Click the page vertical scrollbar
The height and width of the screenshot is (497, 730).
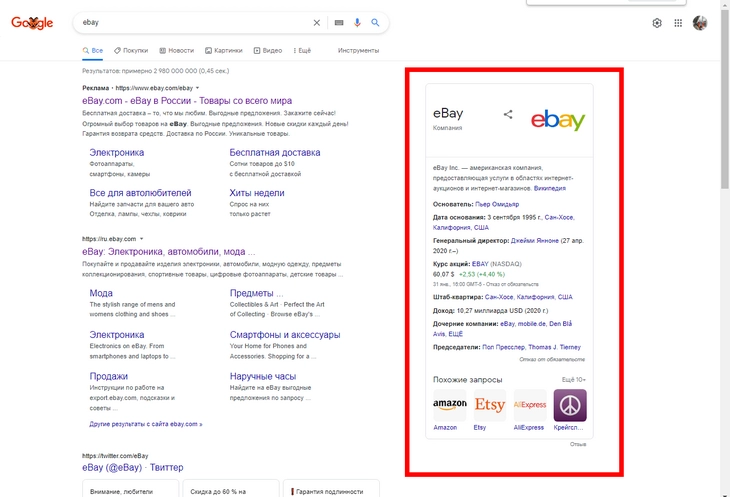724,98
